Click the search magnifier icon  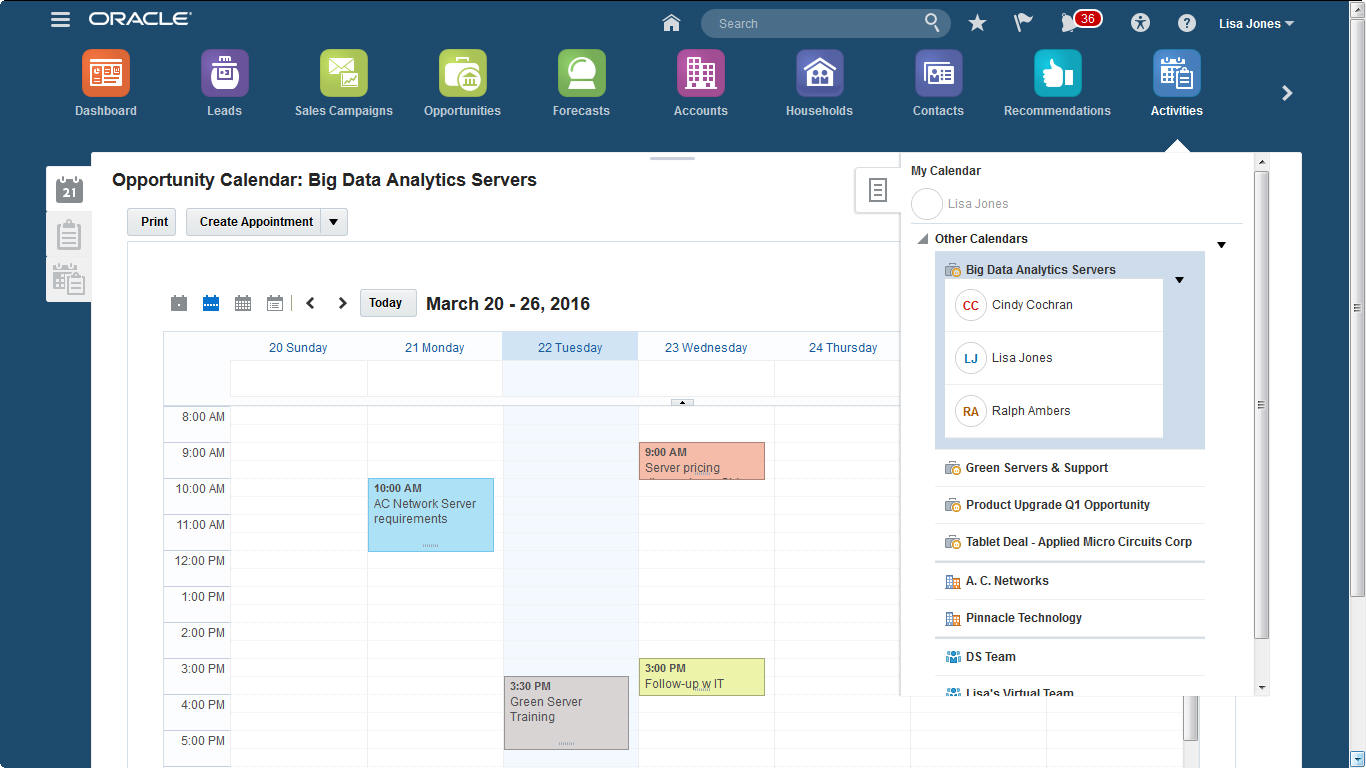pos(932,22)
